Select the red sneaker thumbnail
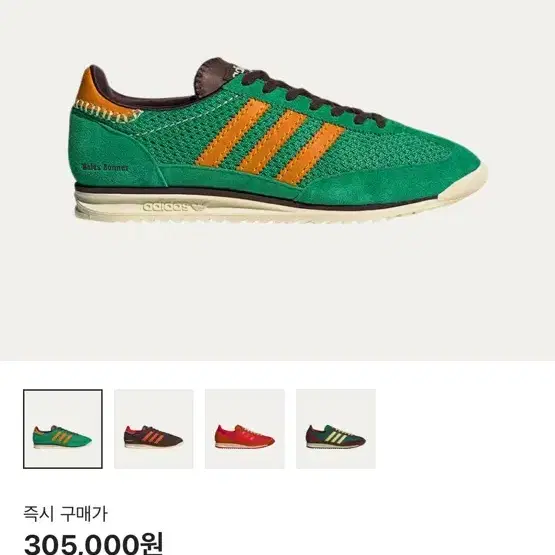 (x=245, y=429)
